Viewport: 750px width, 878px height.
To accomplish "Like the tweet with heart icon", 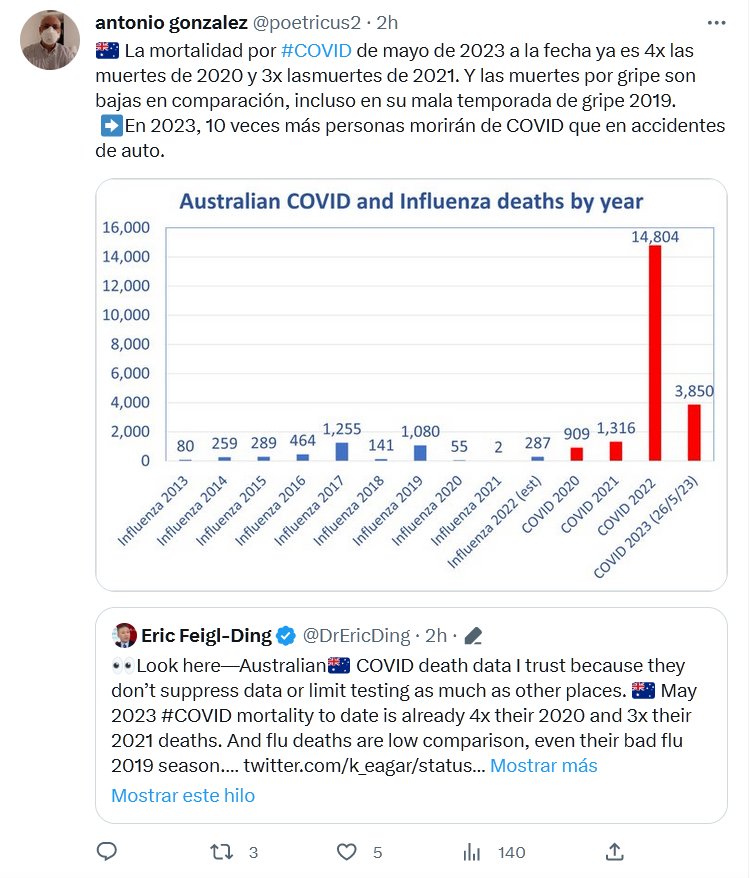I will click(347, 852).
